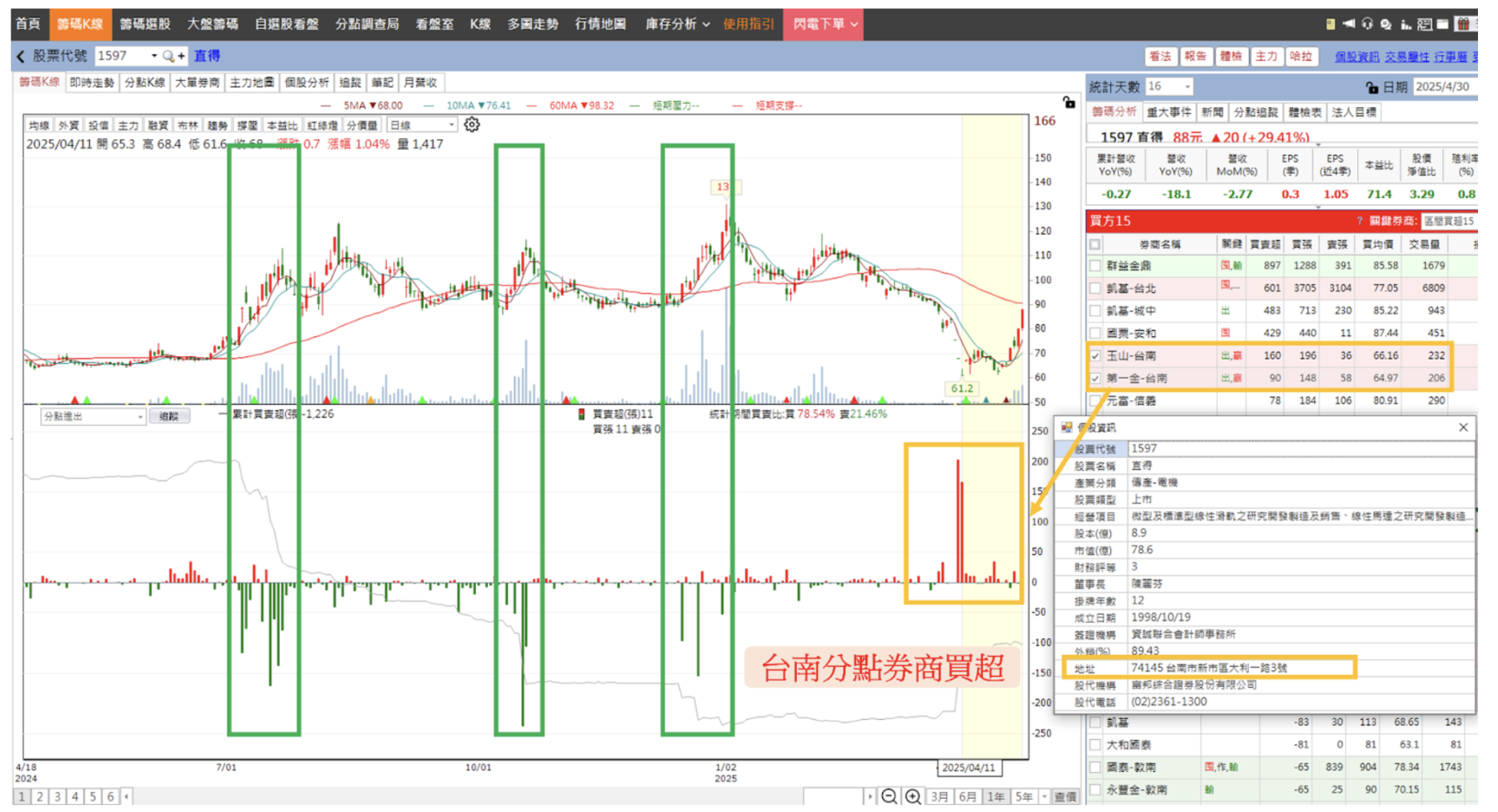Click the megaphone announcement icon
The width and height of the screenshot is (1498, 812).
(x=1350, y=24)
